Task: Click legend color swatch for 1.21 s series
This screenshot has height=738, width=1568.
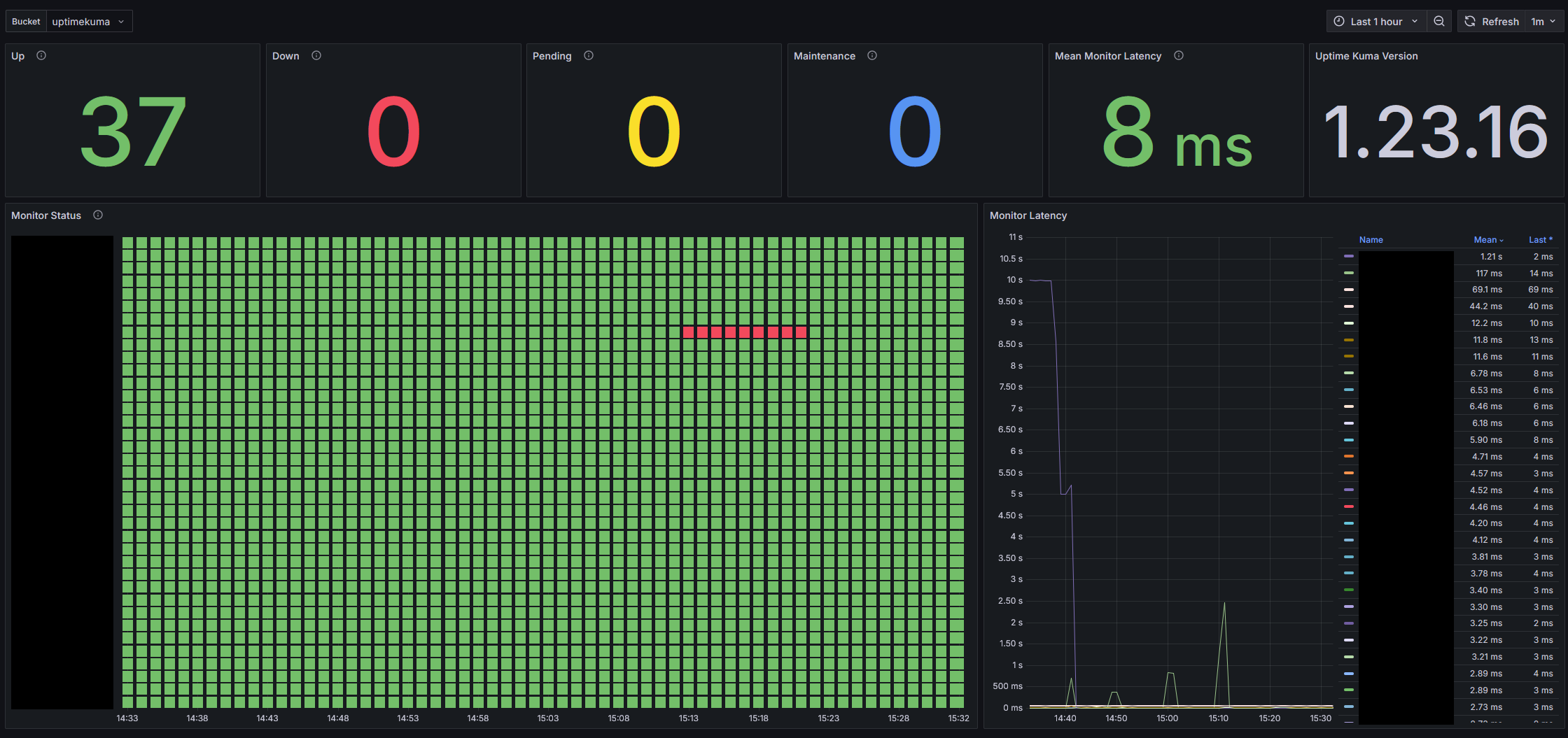Action: pyautogui.click(x=1349, y=257)
